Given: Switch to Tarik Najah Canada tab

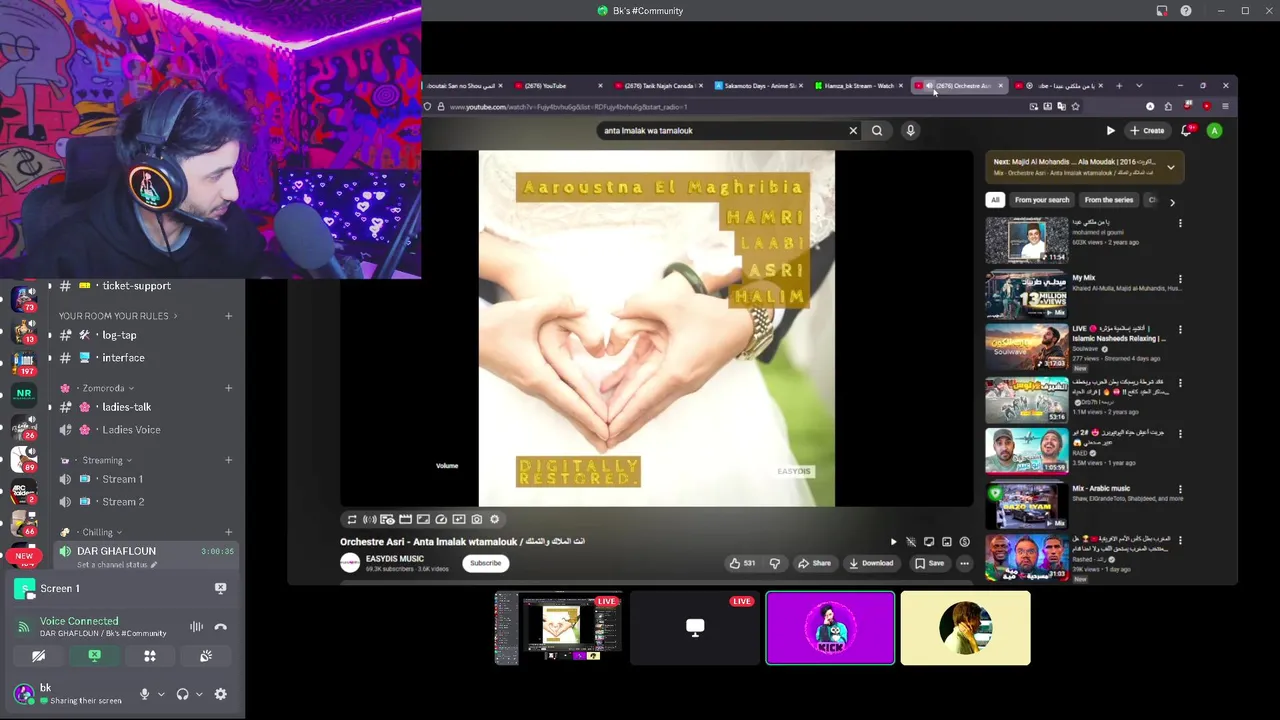Looking at the screenshot, I should pos(659,86).
